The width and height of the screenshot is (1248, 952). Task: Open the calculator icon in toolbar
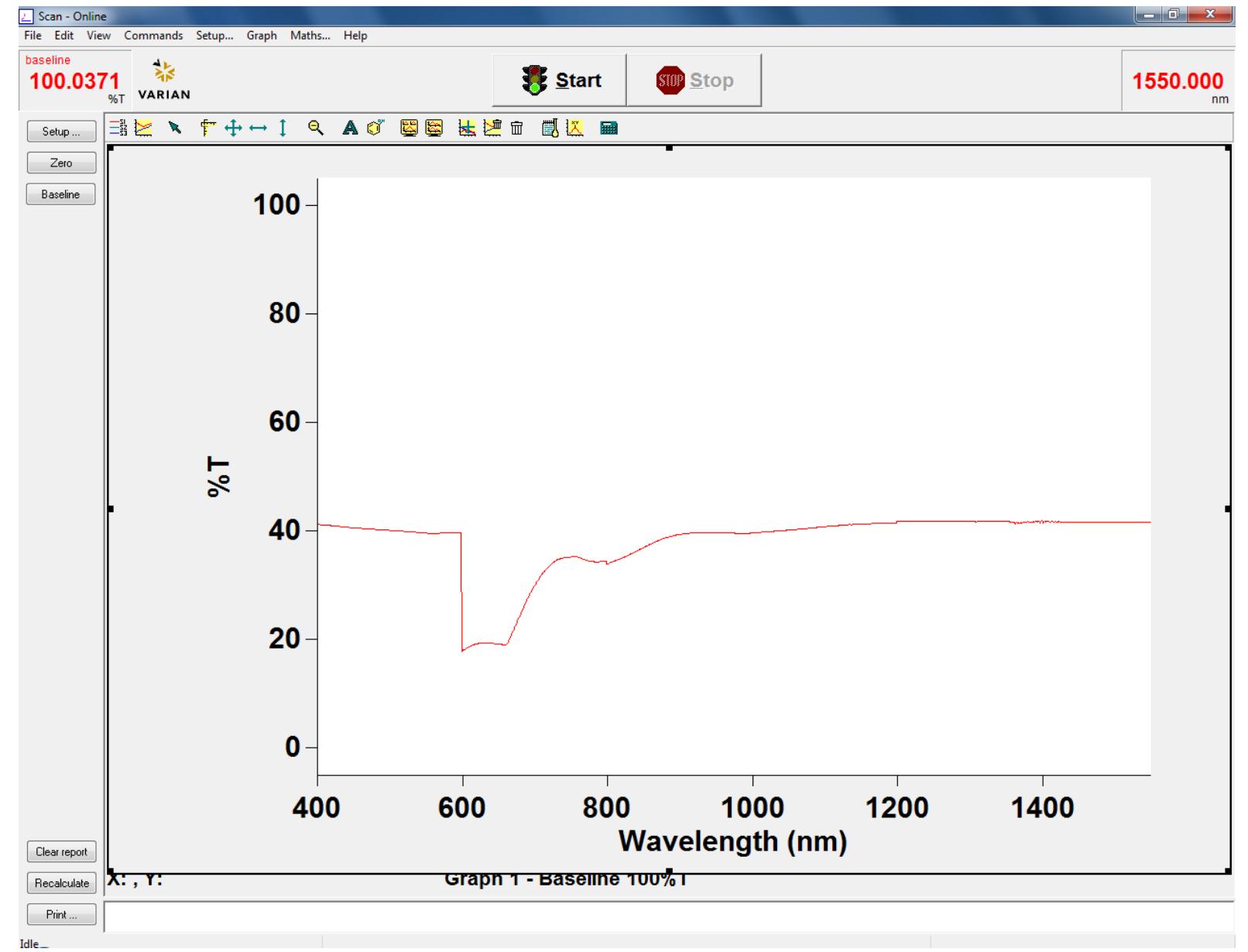click(609, 128)
